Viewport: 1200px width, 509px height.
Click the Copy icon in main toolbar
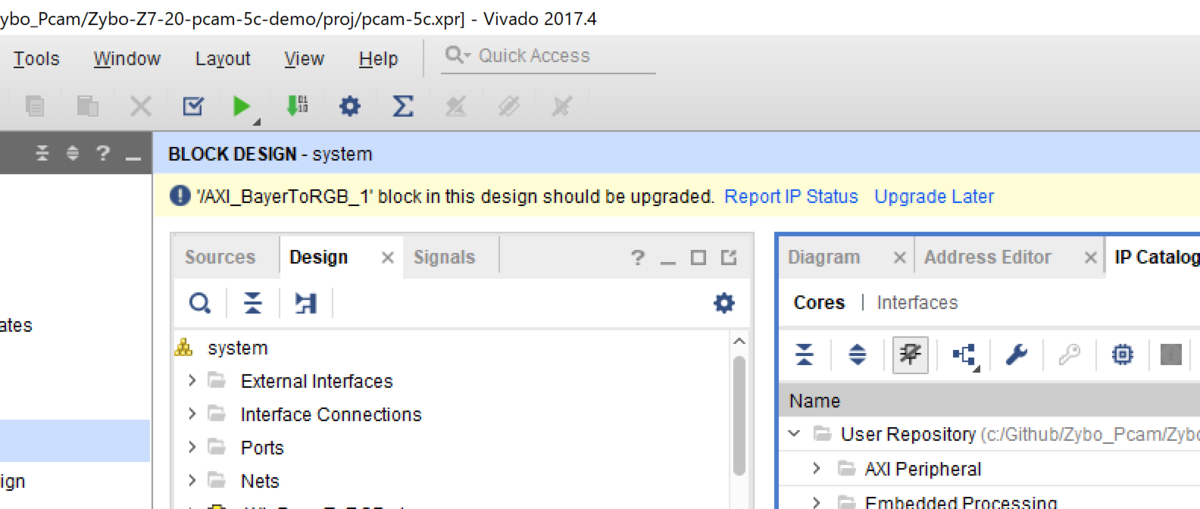[36, 105]
